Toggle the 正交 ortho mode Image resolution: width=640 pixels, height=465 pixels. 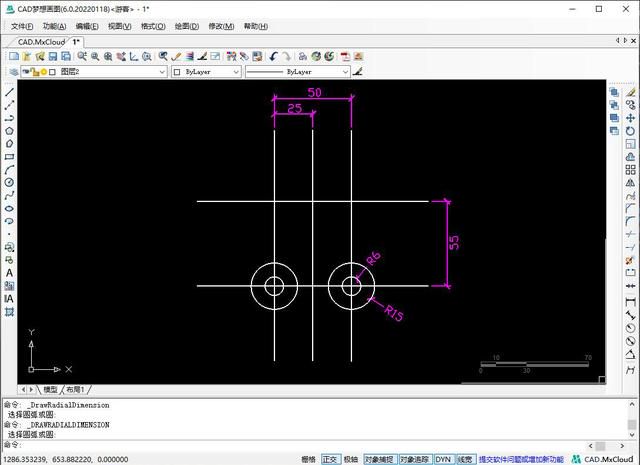click(x=330, y=459)
